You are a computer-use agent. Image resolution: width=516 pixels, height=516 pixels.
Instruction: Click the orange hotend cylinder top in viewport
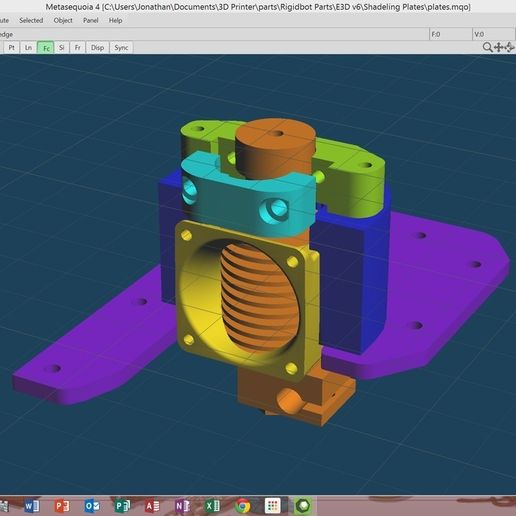coord(276,134)
